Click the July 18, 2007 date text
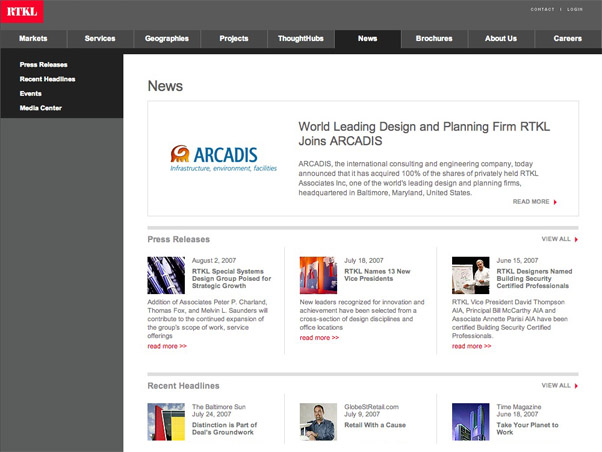602x452 pixels. 364,260
